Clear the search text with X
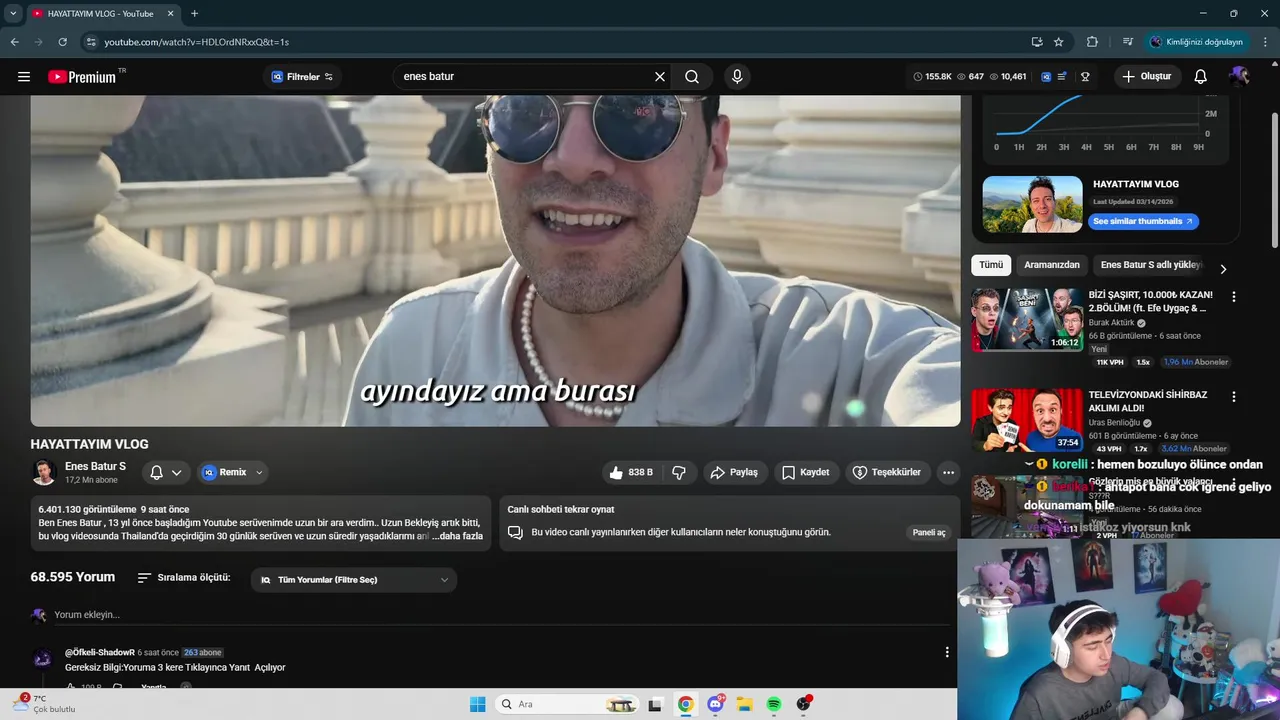 pos(660,77)
